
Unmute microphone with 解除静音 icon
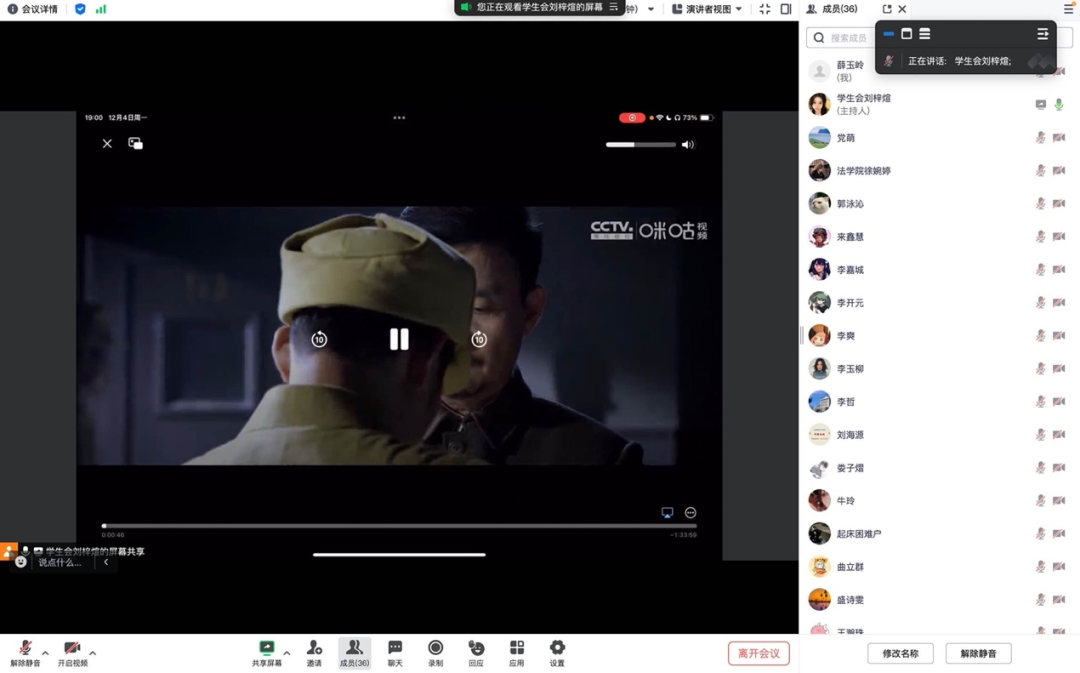coord(25,650)
